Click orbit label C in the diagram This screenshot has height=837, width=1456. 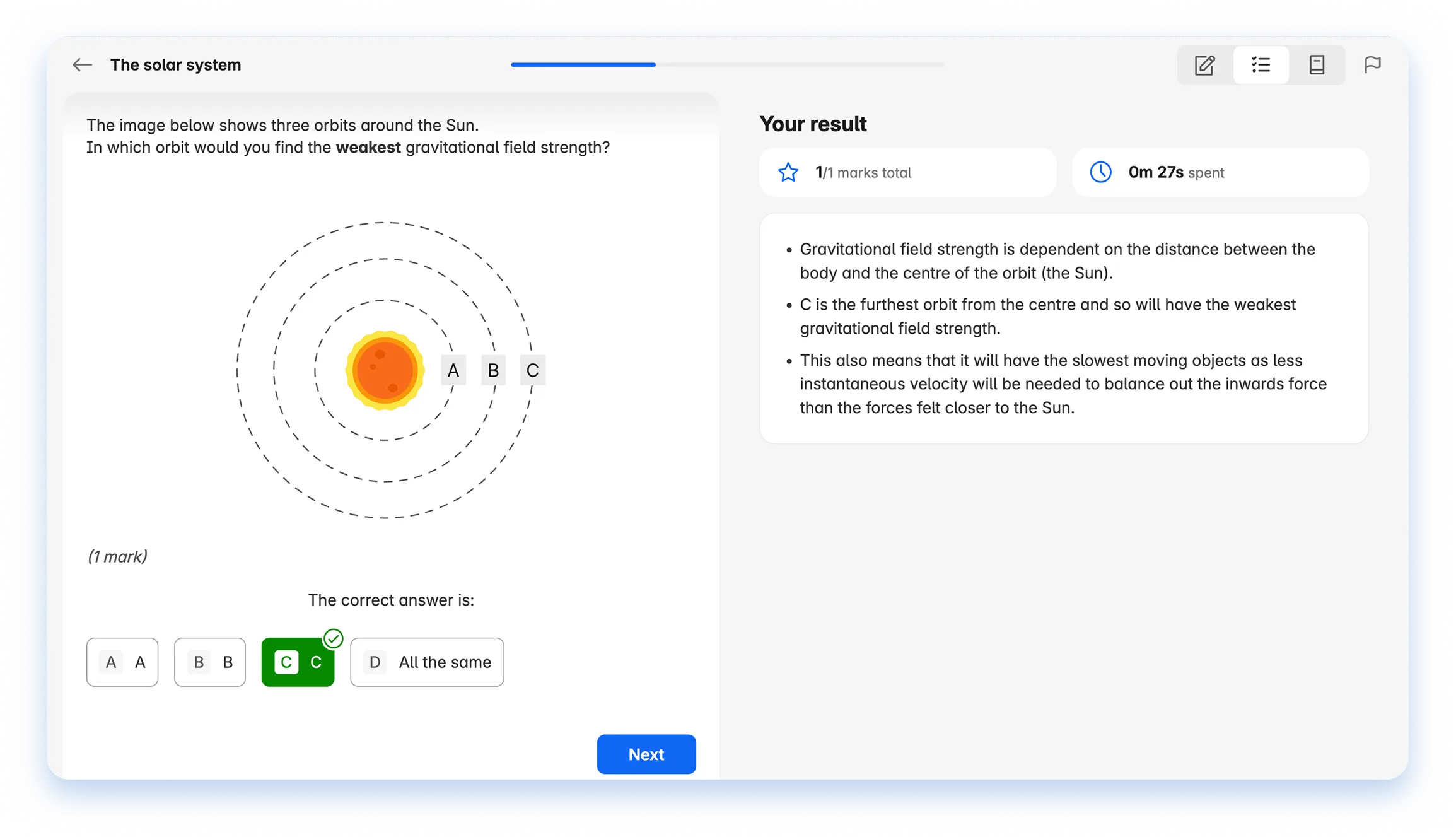coord(533,370)
